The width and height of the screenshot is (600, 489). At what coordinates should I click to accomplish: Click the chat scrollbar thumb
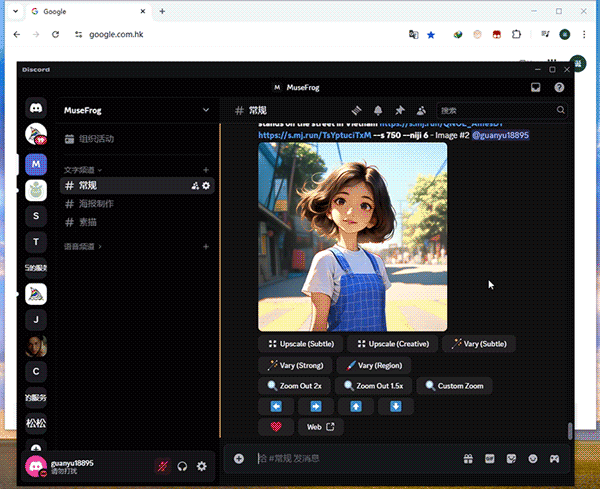pos(570,431)
